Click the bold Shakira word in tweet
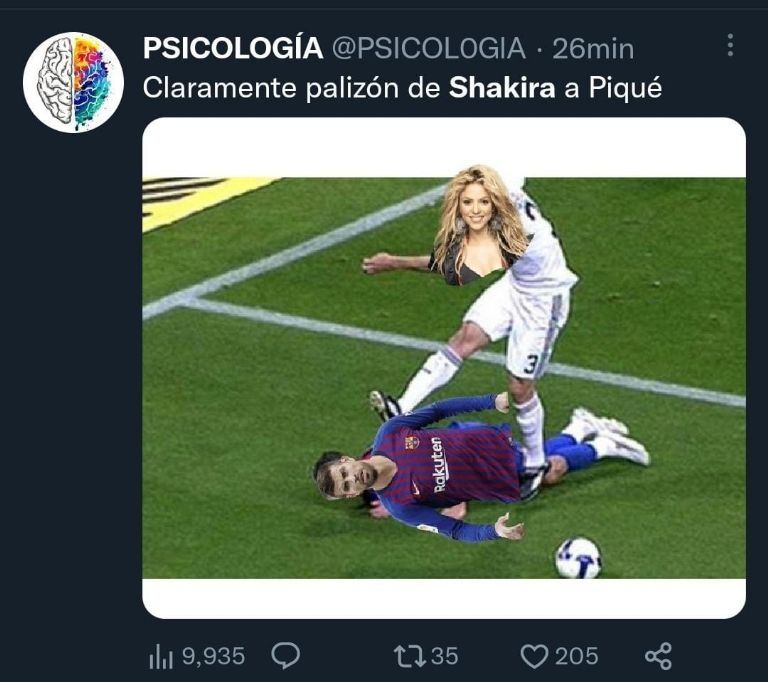The height and width of the screenshot is (682, 768). 502,88
